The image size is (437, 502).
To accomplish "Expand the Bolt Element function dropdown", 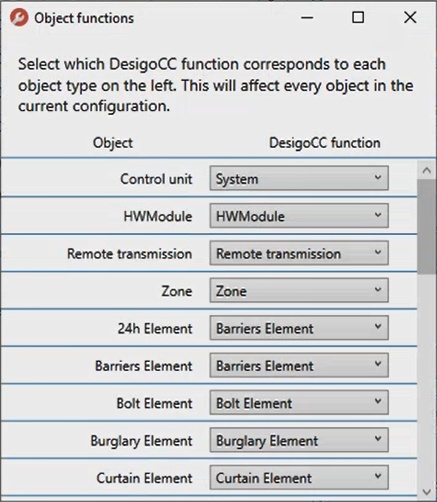I will click(x=299, y=402).
